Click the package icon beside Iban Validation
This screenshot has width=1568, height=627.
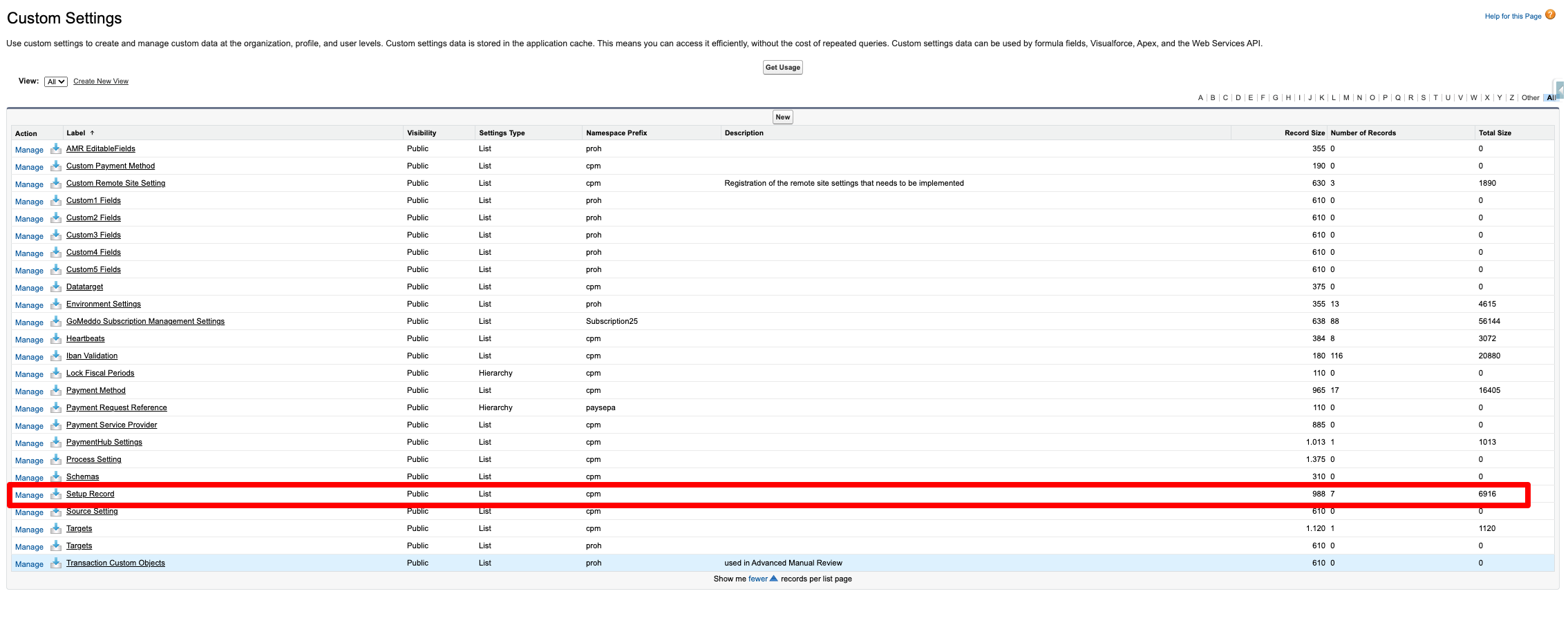click(56, 356)
